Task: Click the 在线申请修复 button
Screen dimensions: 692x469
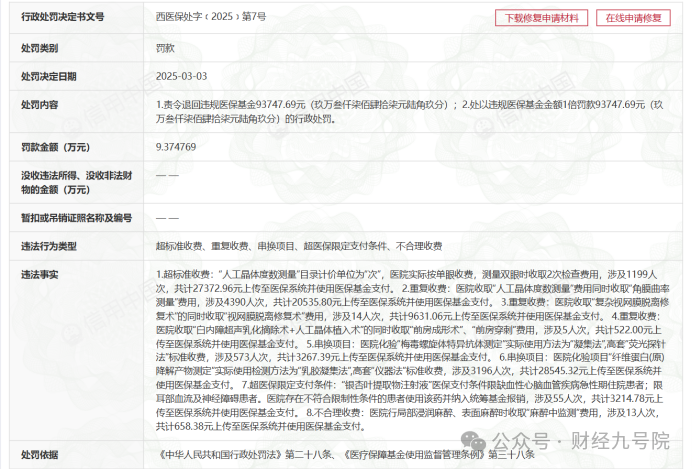Action: (x=633, y=18)
